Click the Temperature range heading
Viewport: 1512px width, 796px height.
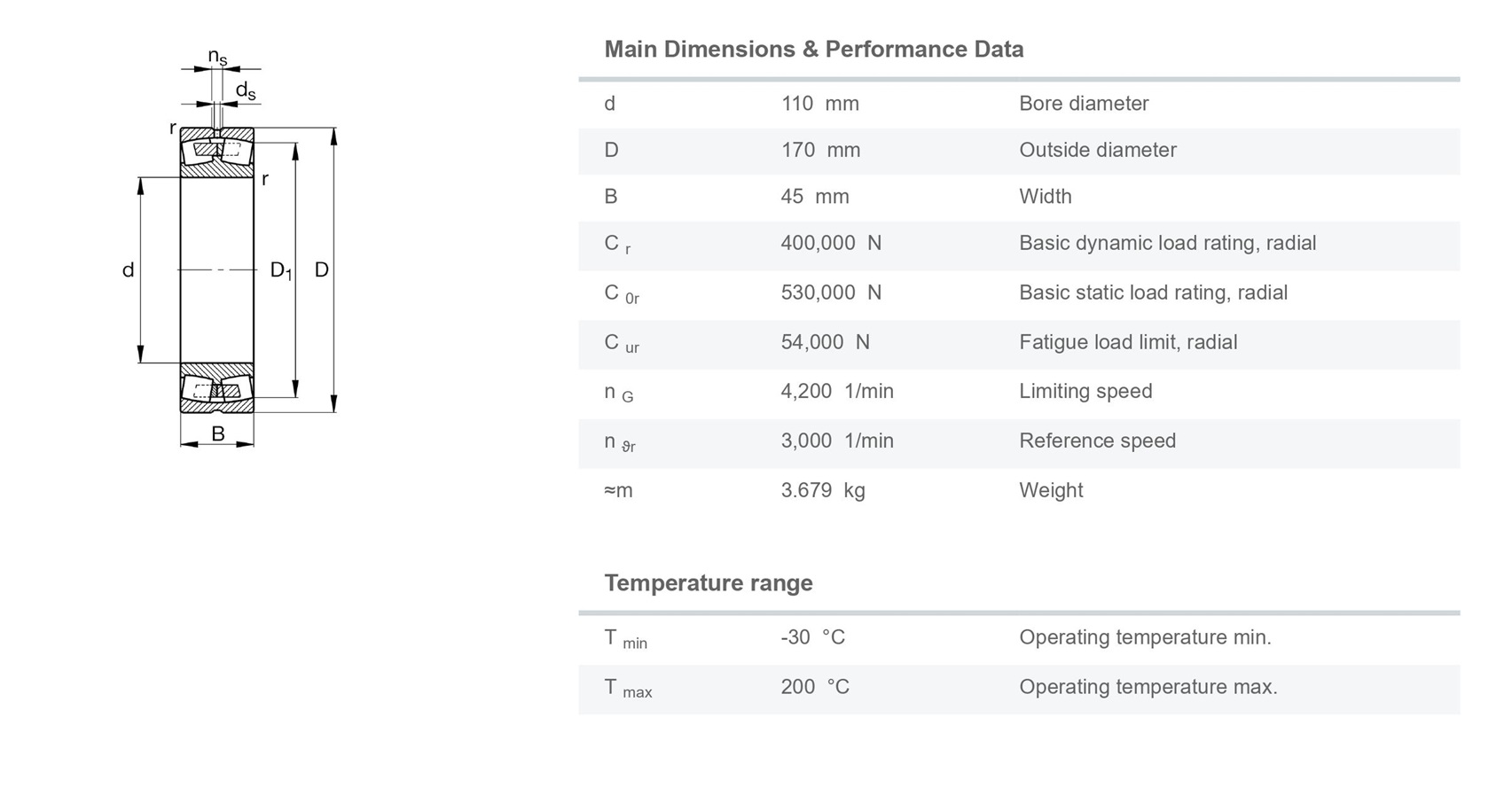click(708, 582)
